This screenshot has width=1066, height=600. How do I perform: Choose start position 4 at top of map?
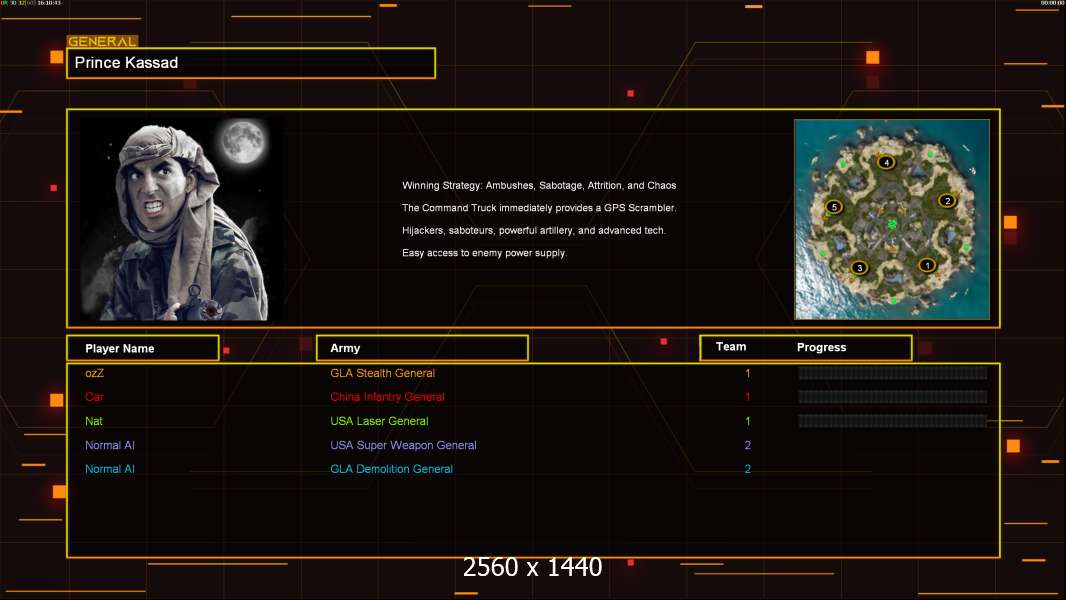[x=885, y=162]
